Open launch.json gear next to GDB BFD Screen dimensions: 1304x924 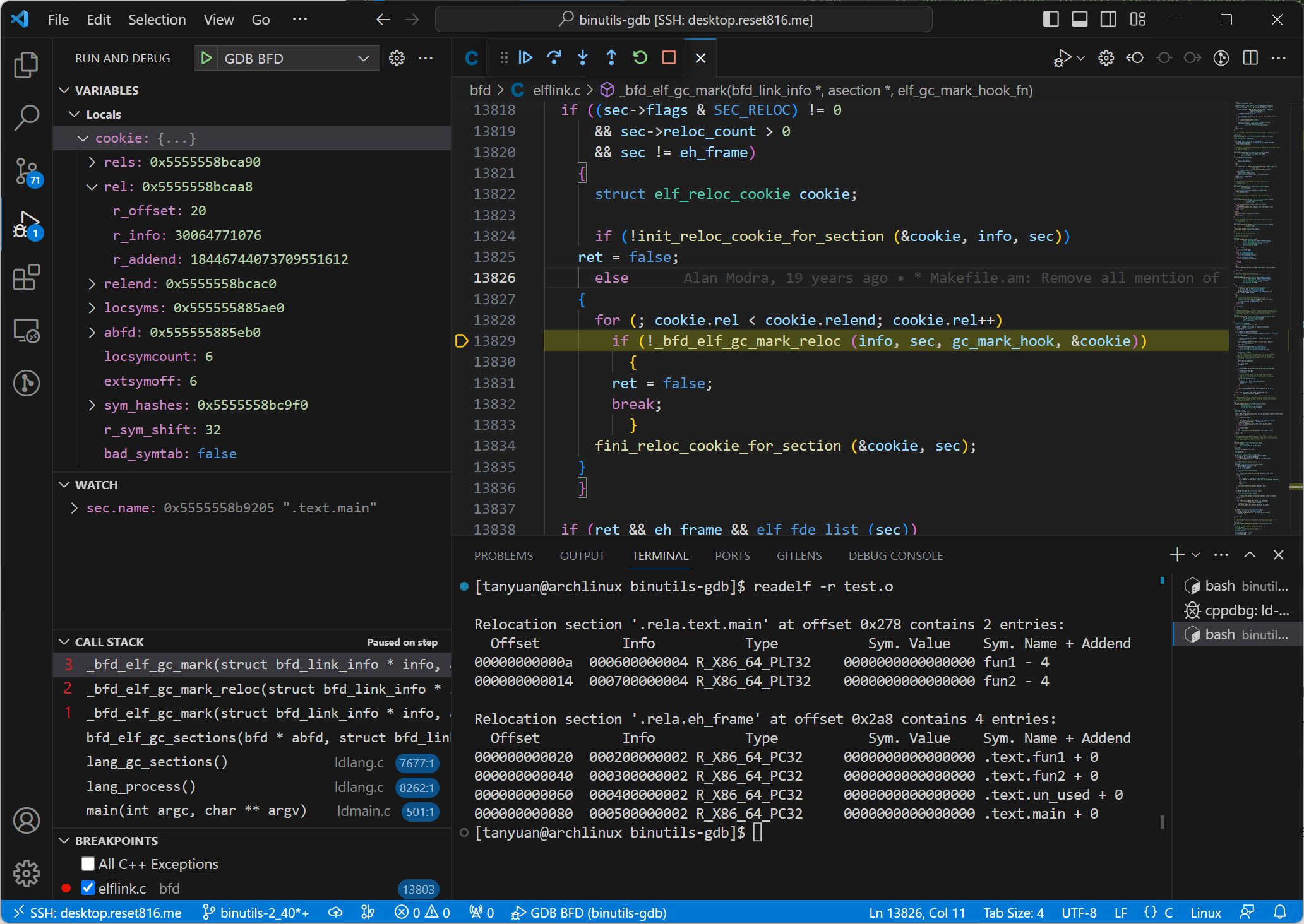point(397,58)
